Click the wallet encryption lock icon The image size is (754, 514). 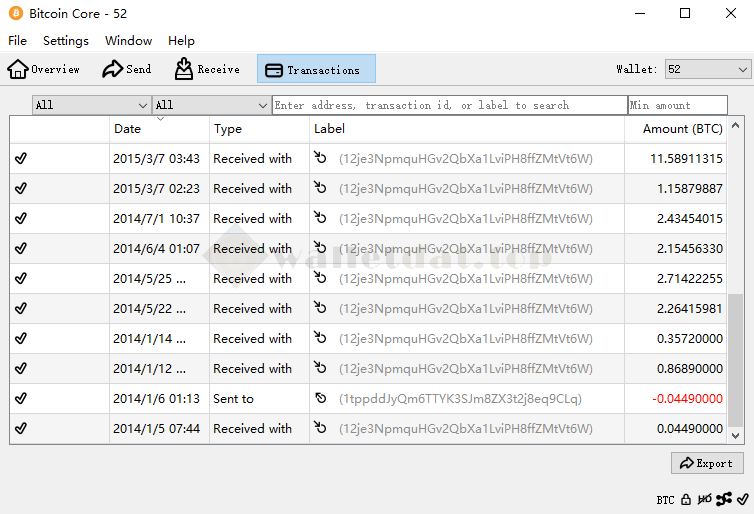pyautogui.click(x=686, y=499)
